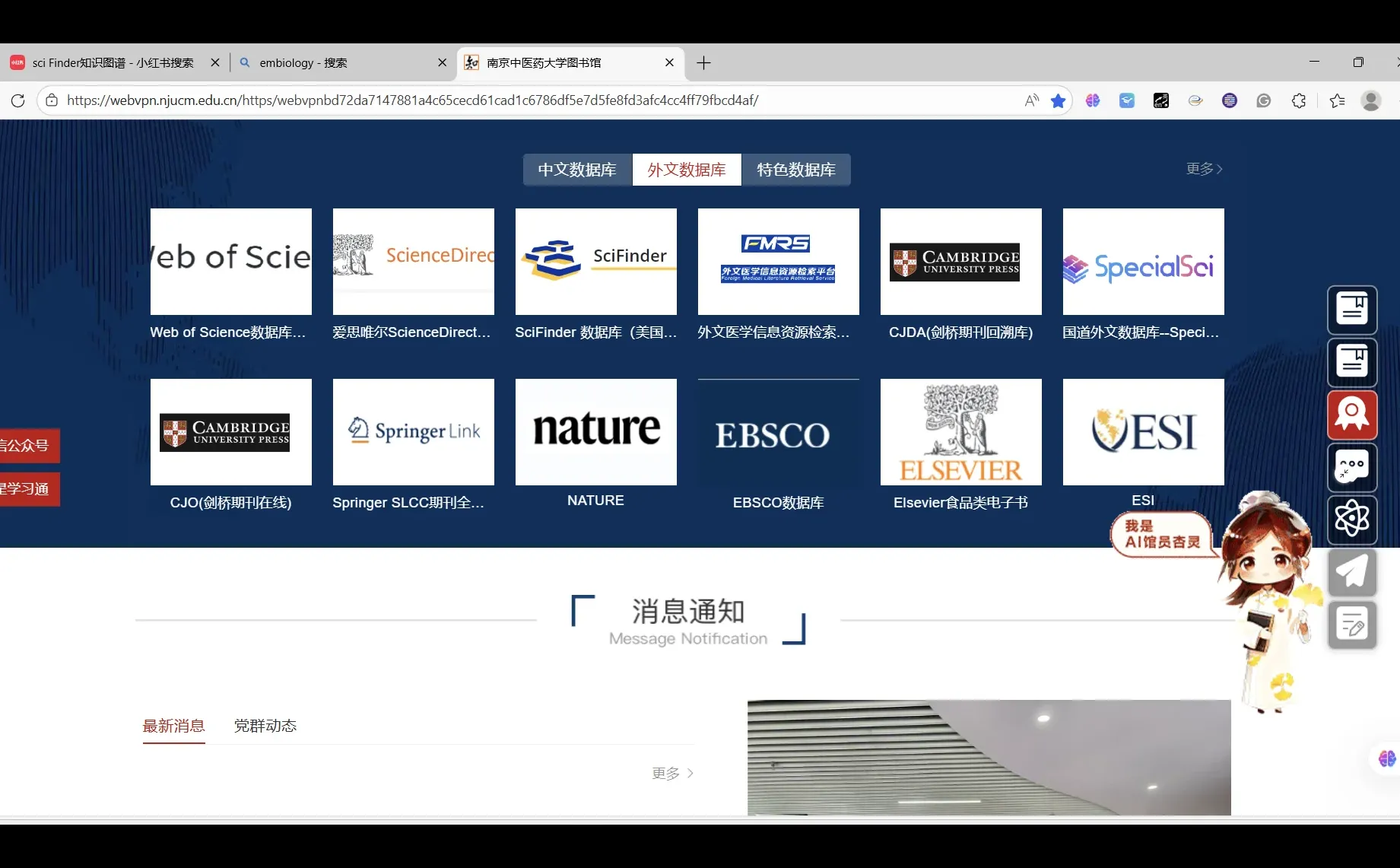Click the NATURE text label
The image size is (1400, 868).
[596, 501]
